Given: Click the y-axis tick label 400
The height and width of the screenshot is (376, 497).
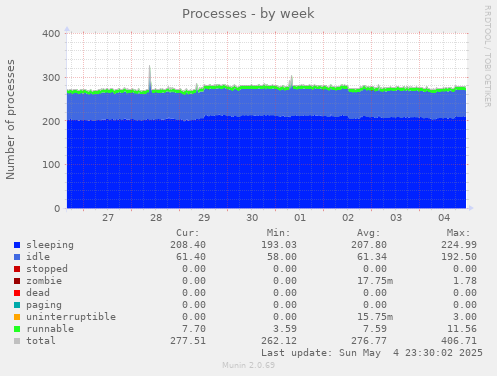Looking at the screenshot, I should [51, 33].
